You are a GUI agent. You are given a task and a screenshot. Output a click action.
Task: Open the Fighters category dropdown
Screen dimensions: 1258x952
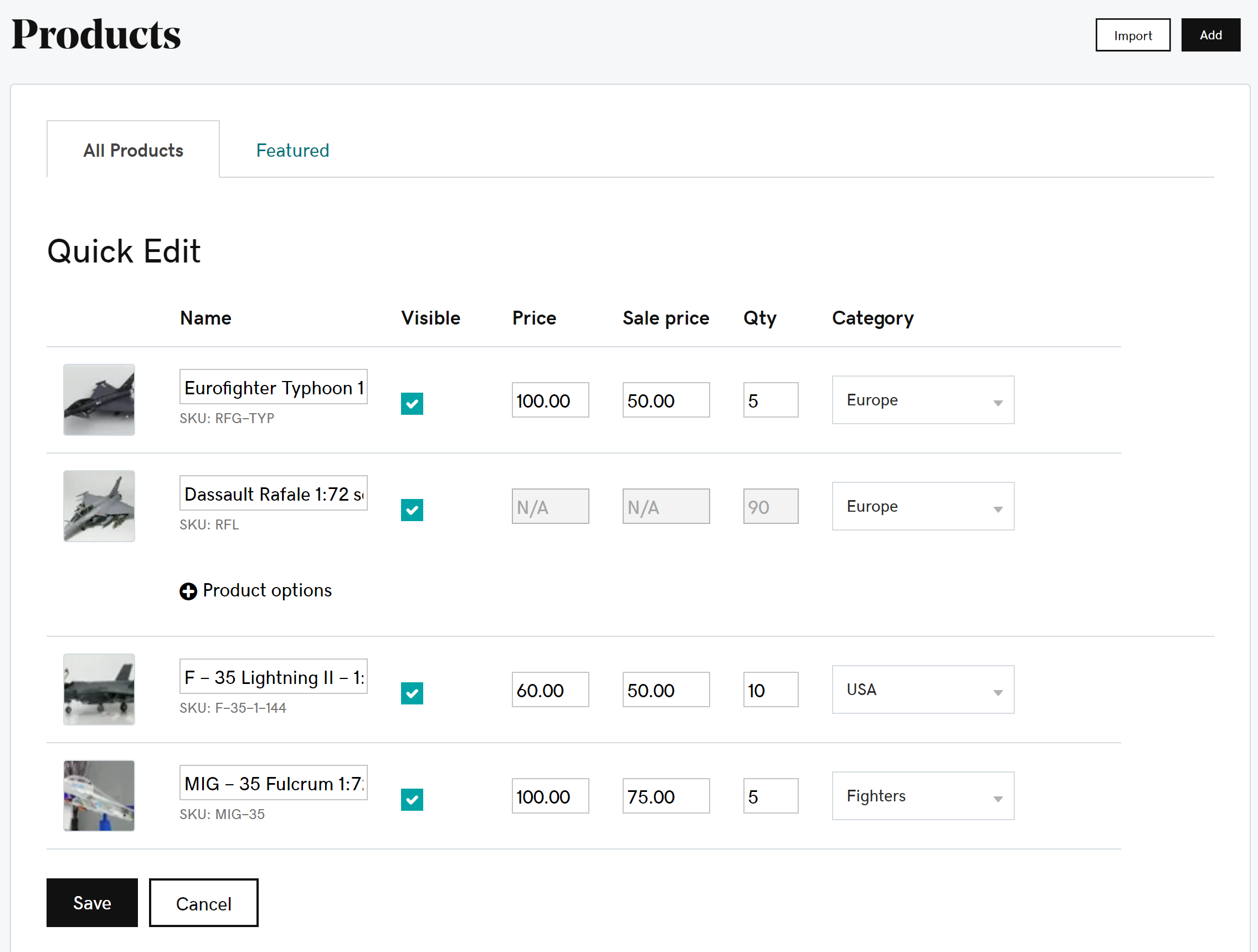coord(922,796)
